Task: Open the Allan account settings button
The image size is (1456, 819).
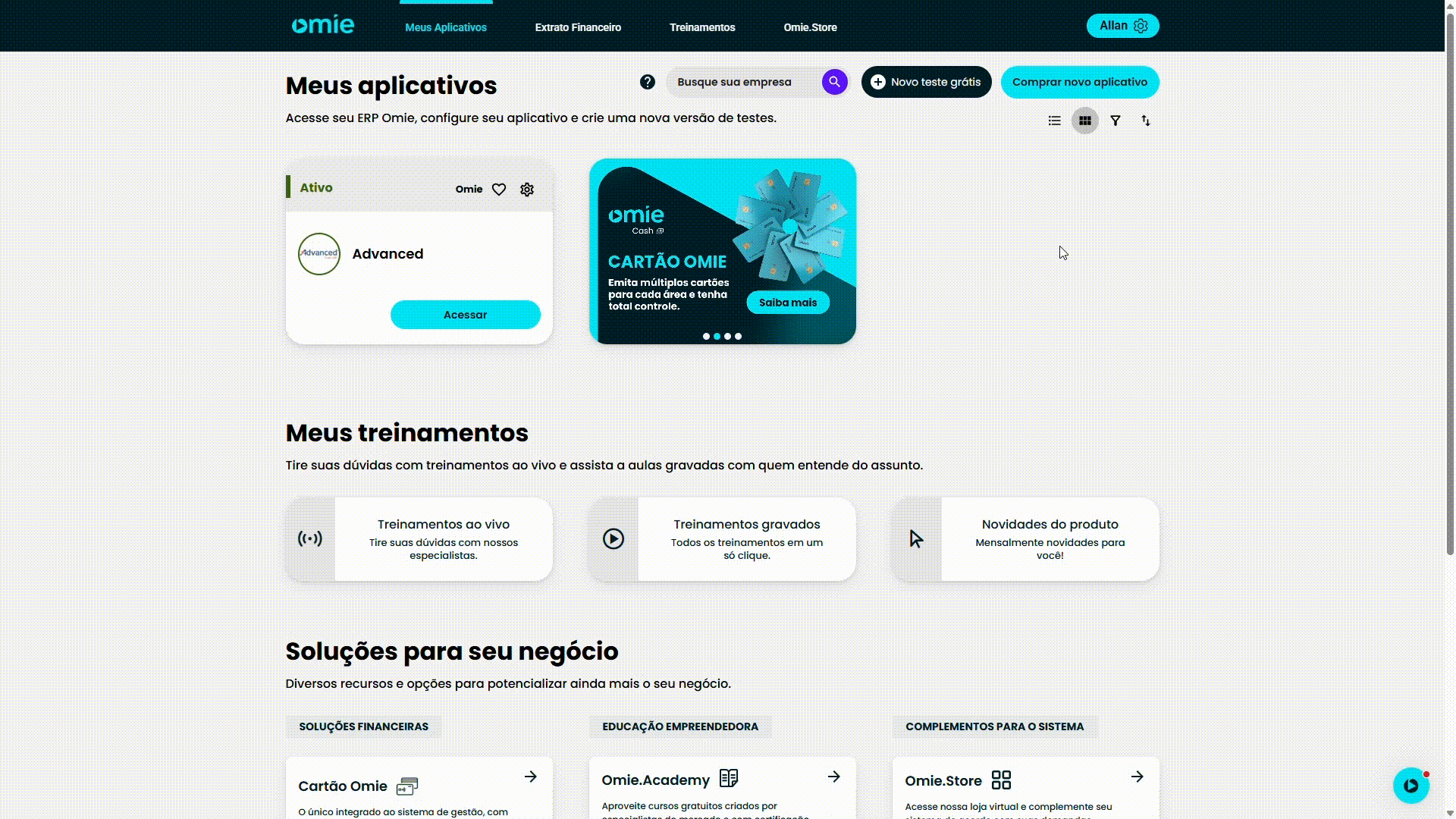Action: [1122, 26]
